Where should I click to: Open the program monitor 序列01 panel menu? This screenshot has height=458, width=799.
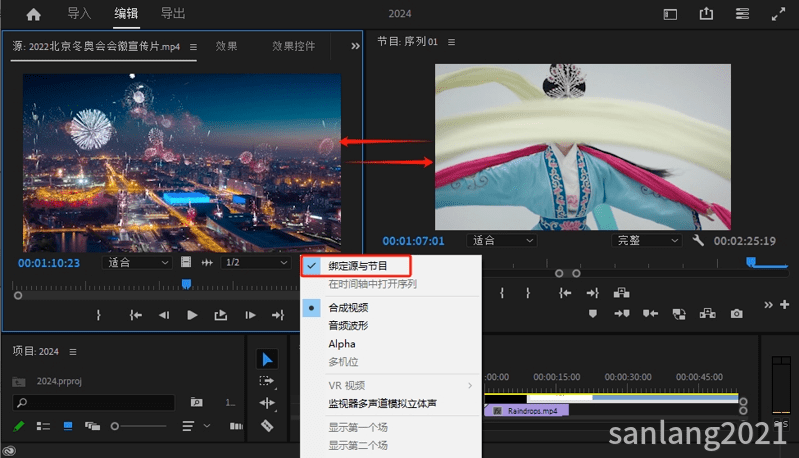pyautogui.click(x=451, y=42)
